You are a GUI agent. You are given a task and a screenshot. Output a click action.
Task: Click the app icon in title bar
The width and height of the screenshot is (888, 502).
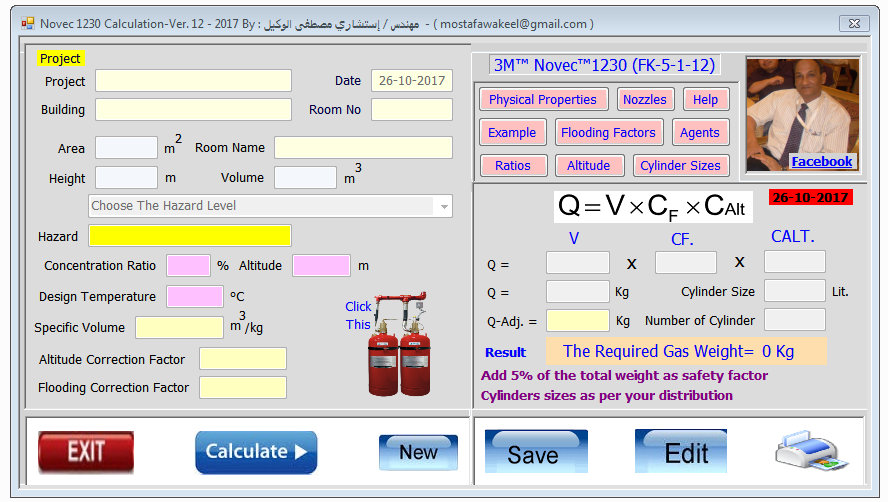(x=28, y=24)
